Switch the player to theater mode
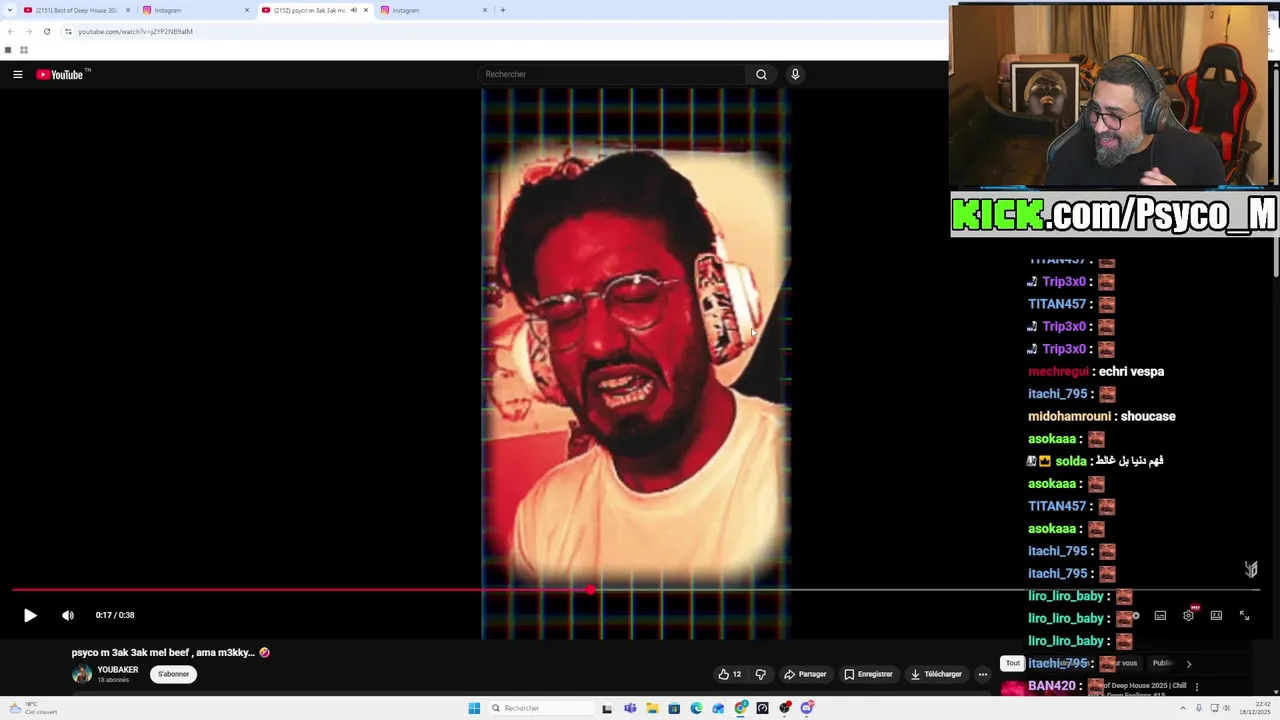 coord(1216,615)
